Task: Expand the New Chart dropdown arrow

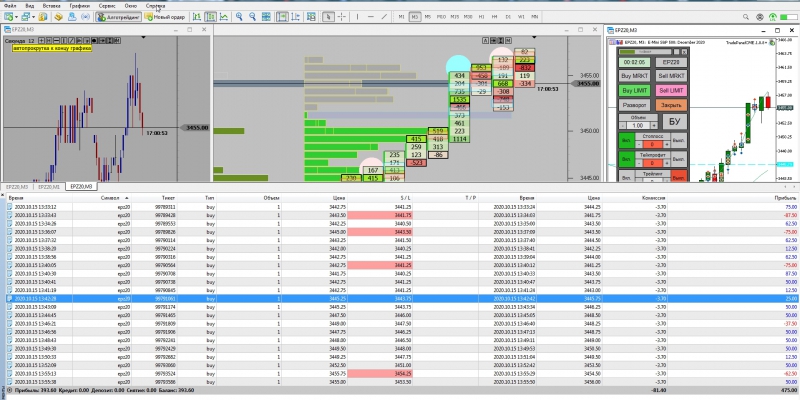Action: click(16, 17)
